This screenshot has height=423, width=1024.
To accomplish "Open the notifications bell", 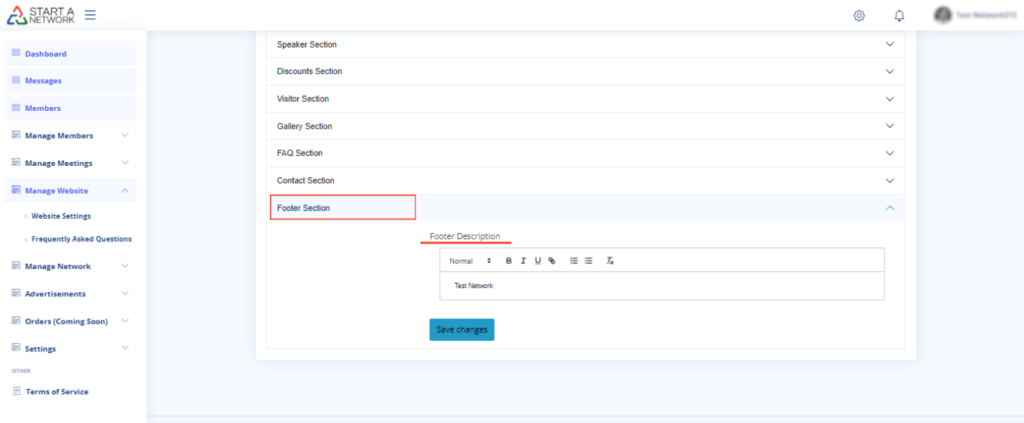I will 899,15.
